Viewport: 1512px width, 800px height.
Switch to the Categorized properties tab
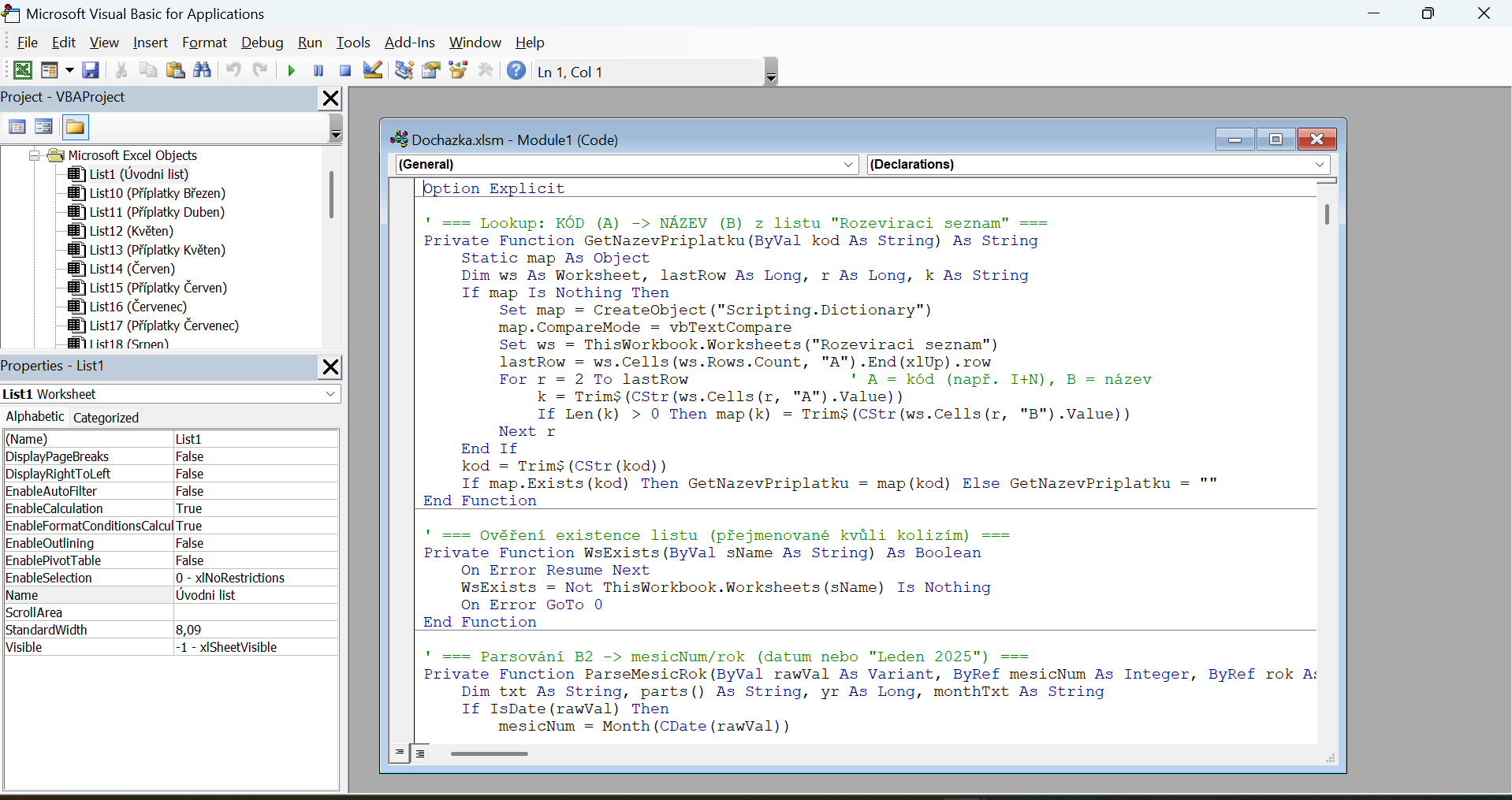coord(106,418)
